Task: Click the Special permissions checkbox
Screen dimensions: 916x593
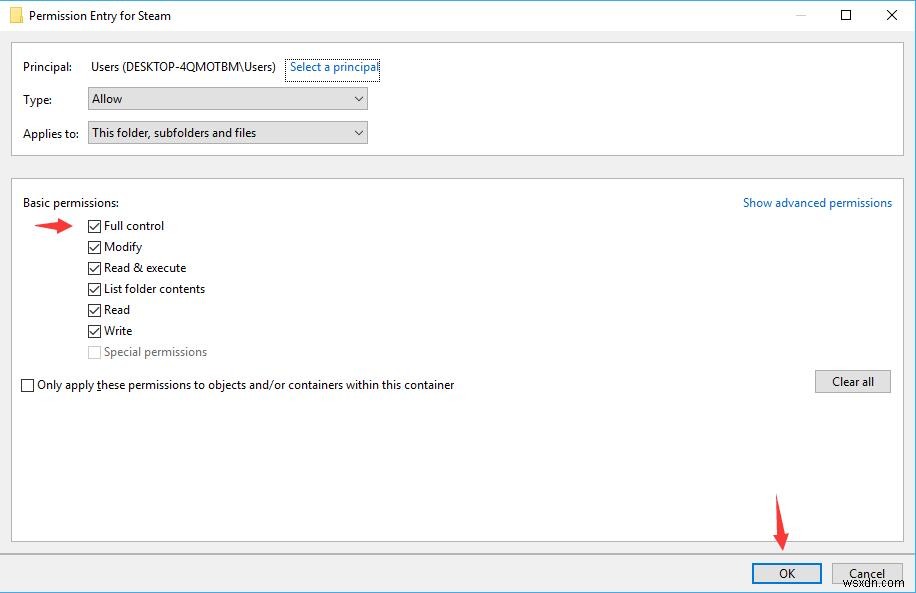Action: (x=94, y=352)
